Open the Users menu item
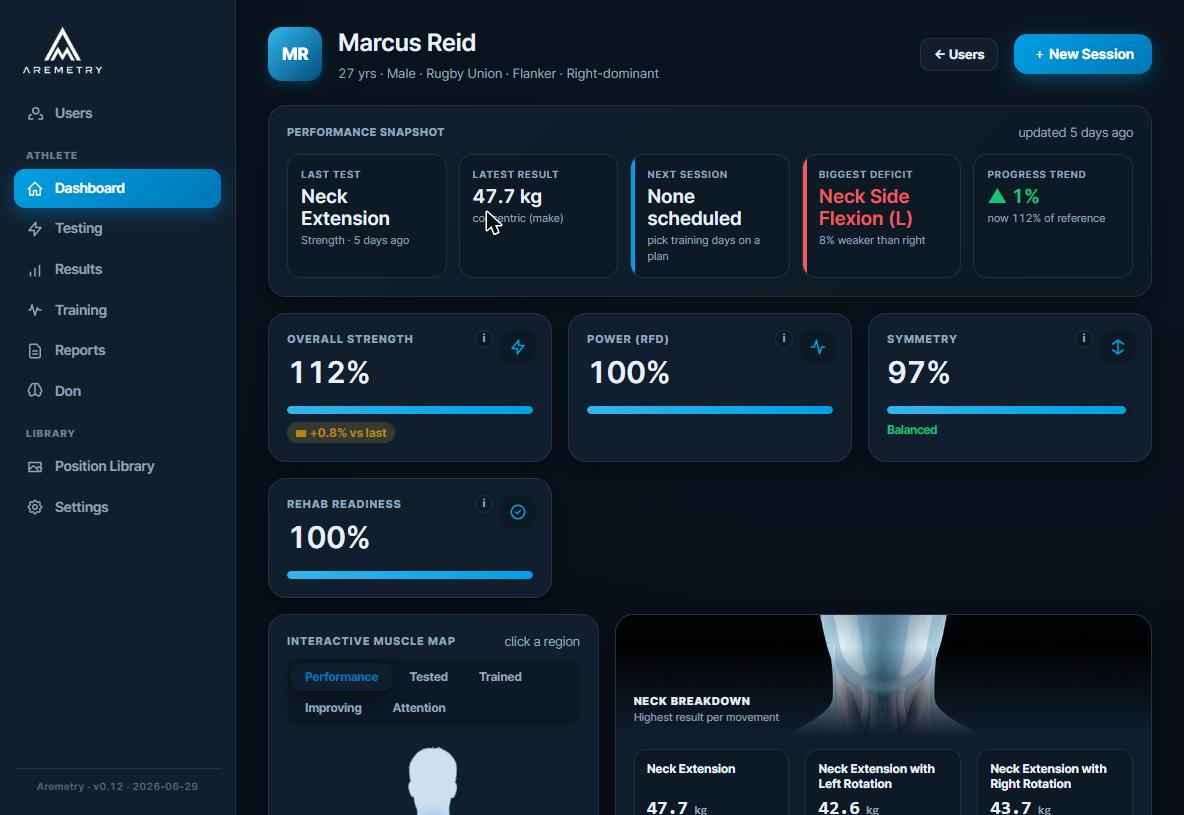The height and width of the screenshot is (815, 1194). (117, 113)
